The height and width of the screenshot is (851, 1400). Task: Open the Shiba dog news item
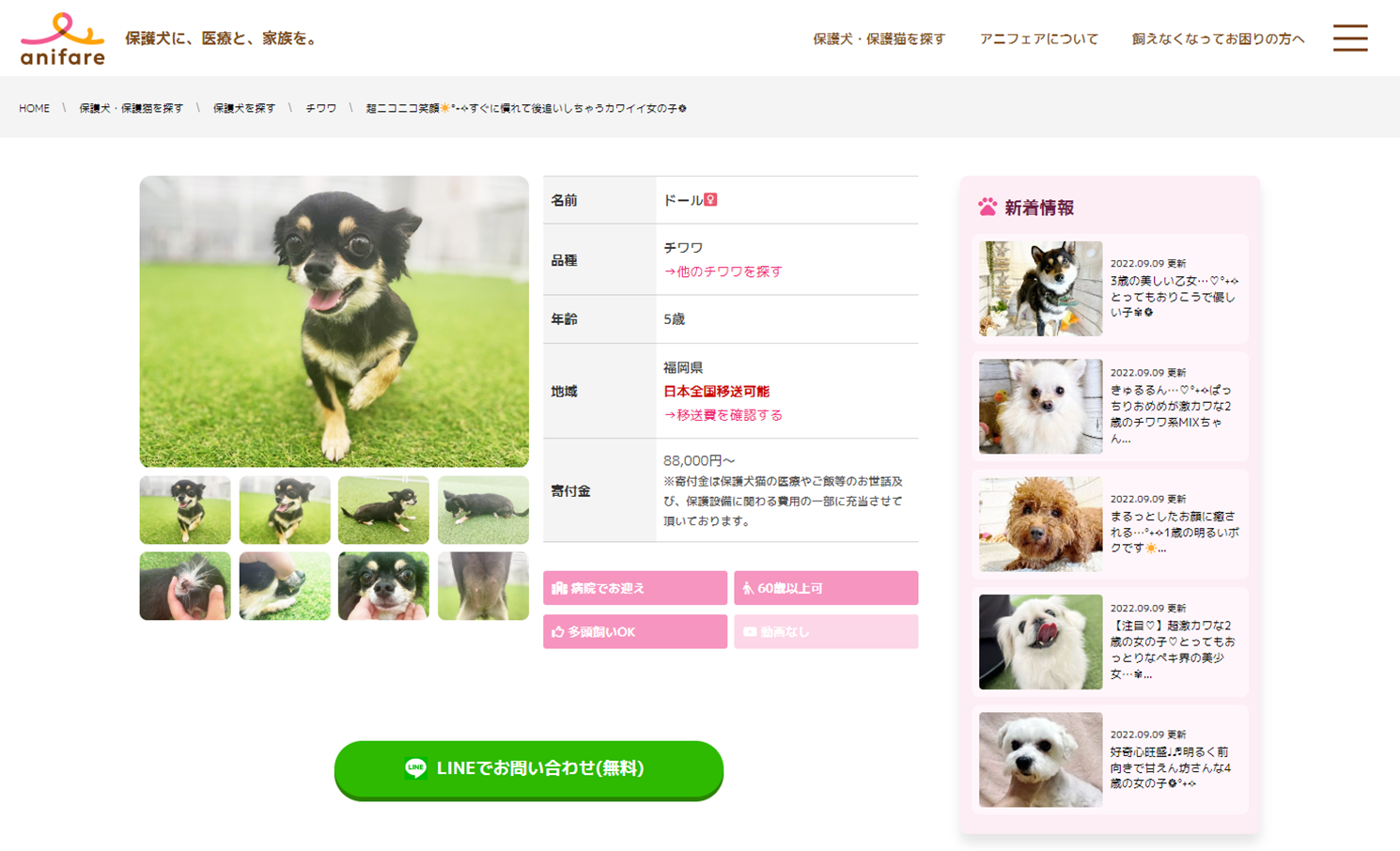pos(1110,288)
